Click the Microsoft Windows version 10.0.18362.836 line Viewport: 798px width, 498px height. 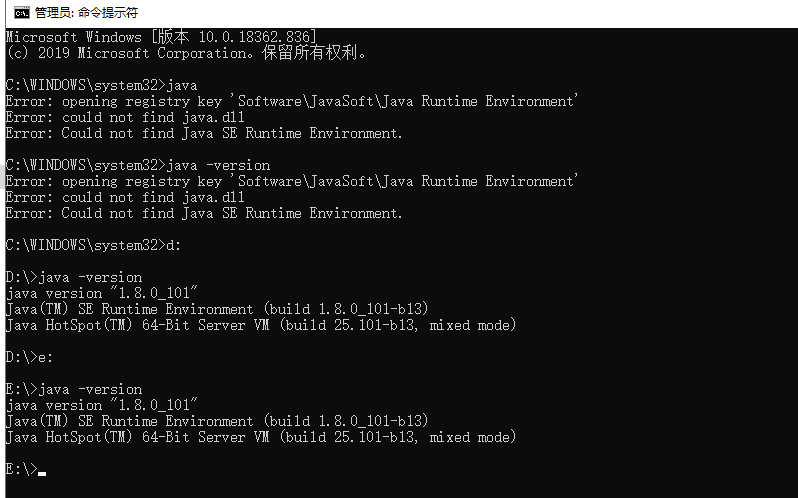[x=161, y=37]
